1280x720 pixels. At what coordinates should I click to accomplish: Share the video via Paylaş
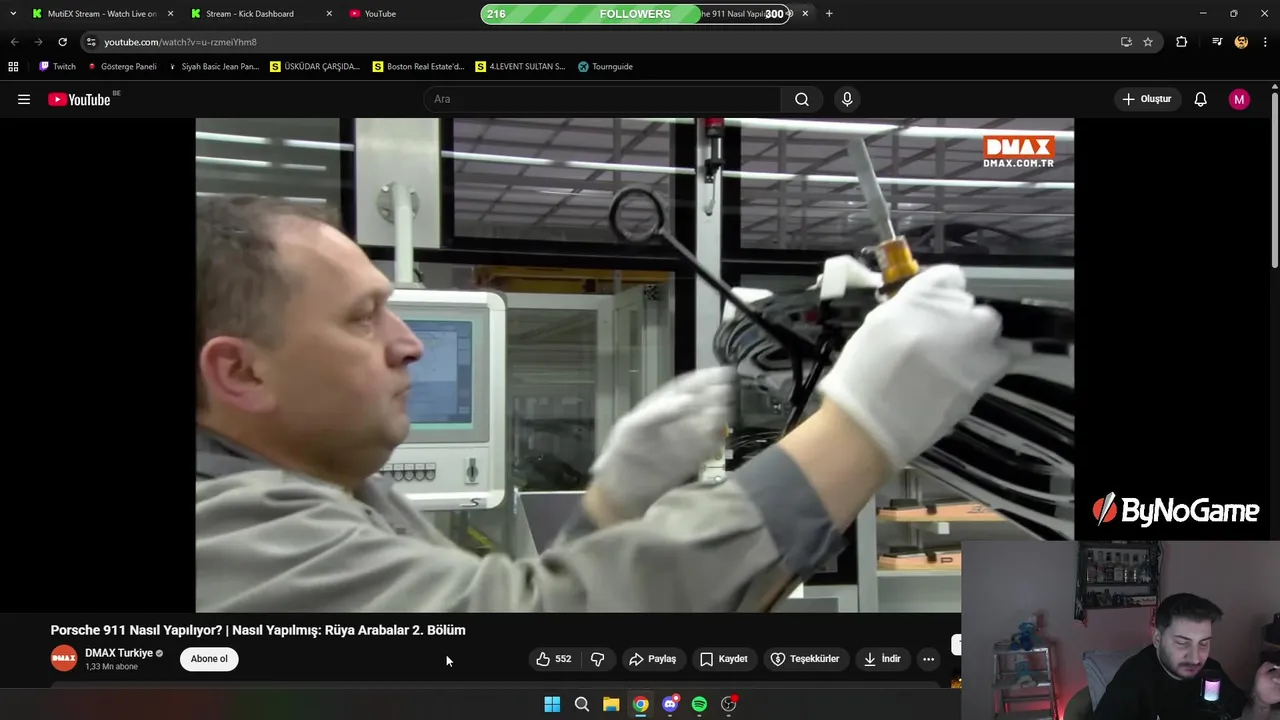[652, 659]
